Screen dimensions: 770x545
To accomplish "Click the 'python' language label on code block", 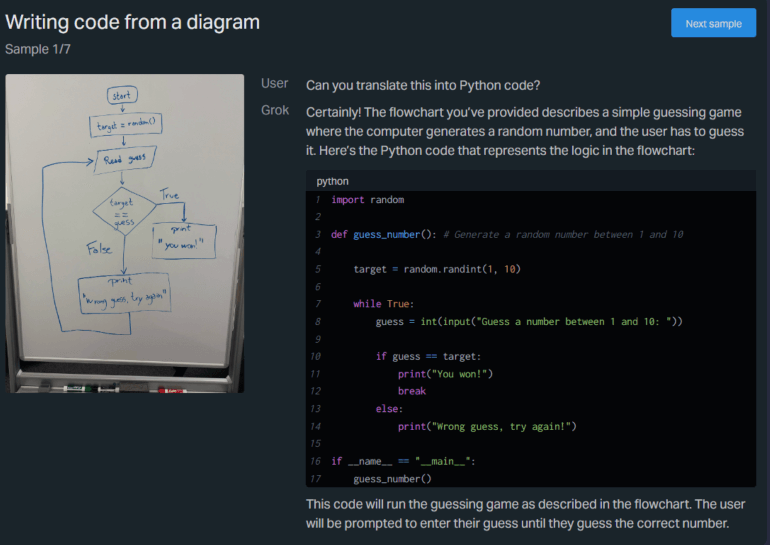I will point(333,181).
